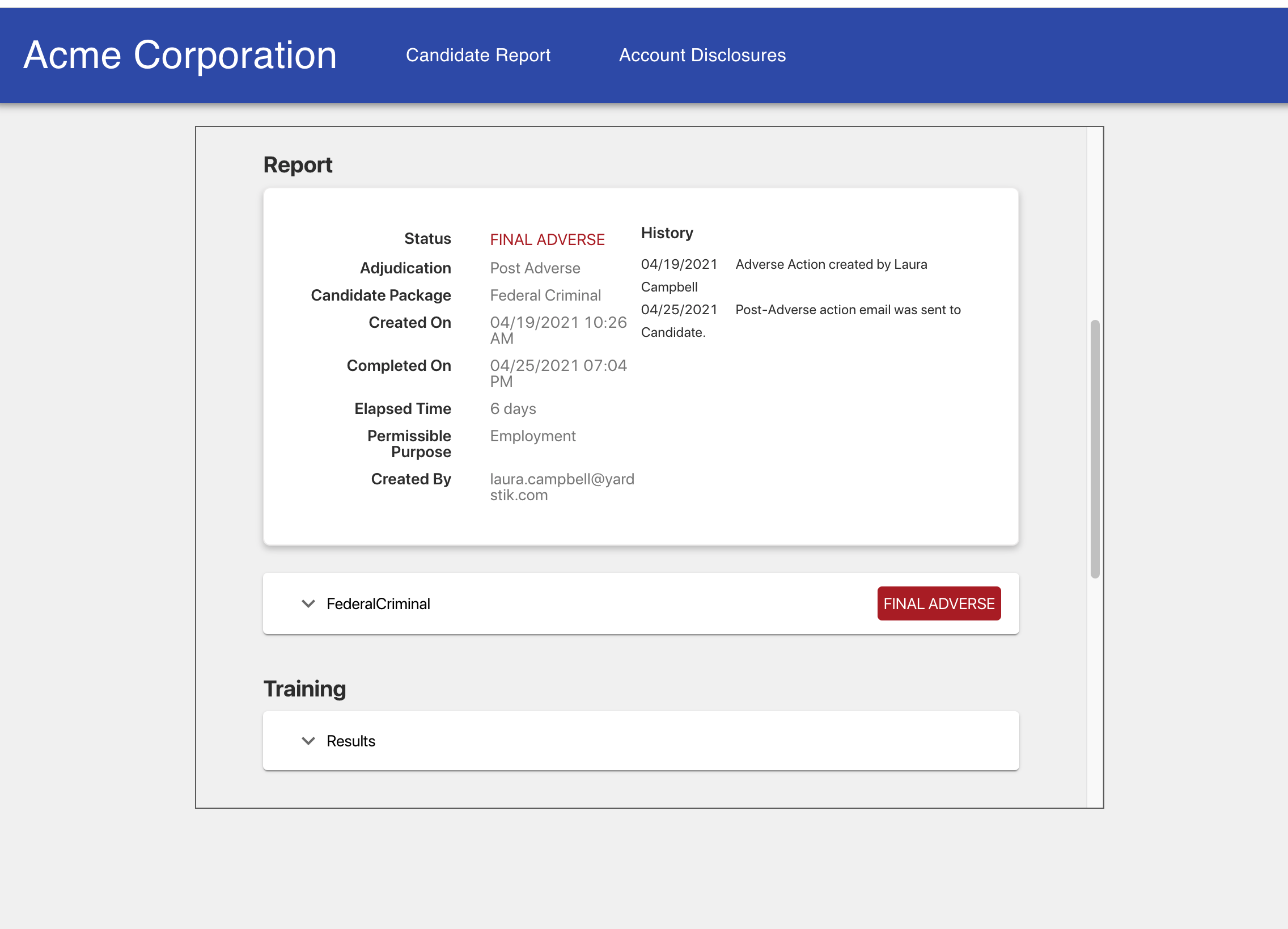Image resolution: width=1288 pixels, height=929 pixels.
Task: Click the Report section heading
Action: [298, 165]
